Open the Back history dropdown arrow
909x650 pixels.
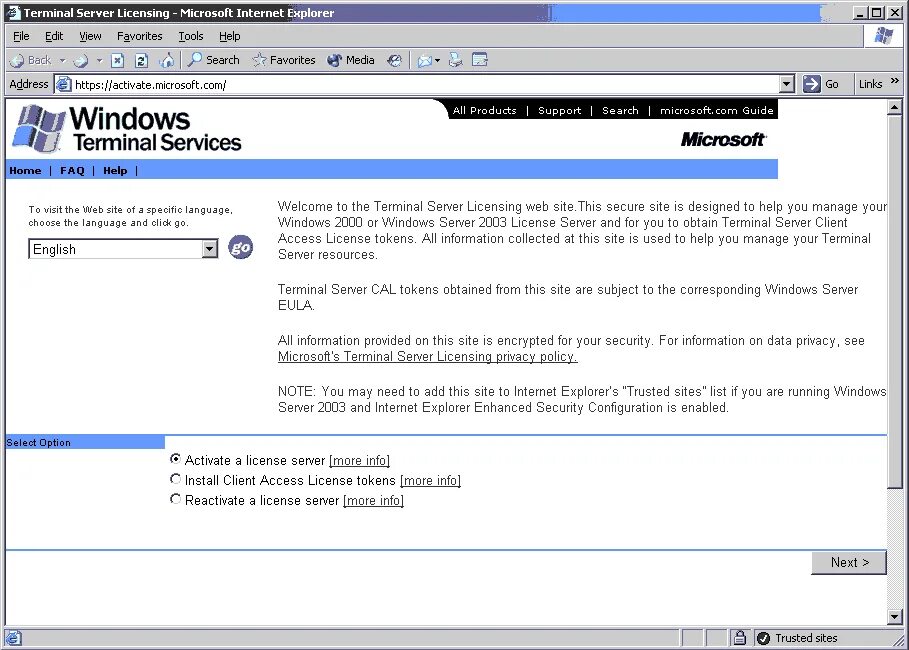point(63,60)
